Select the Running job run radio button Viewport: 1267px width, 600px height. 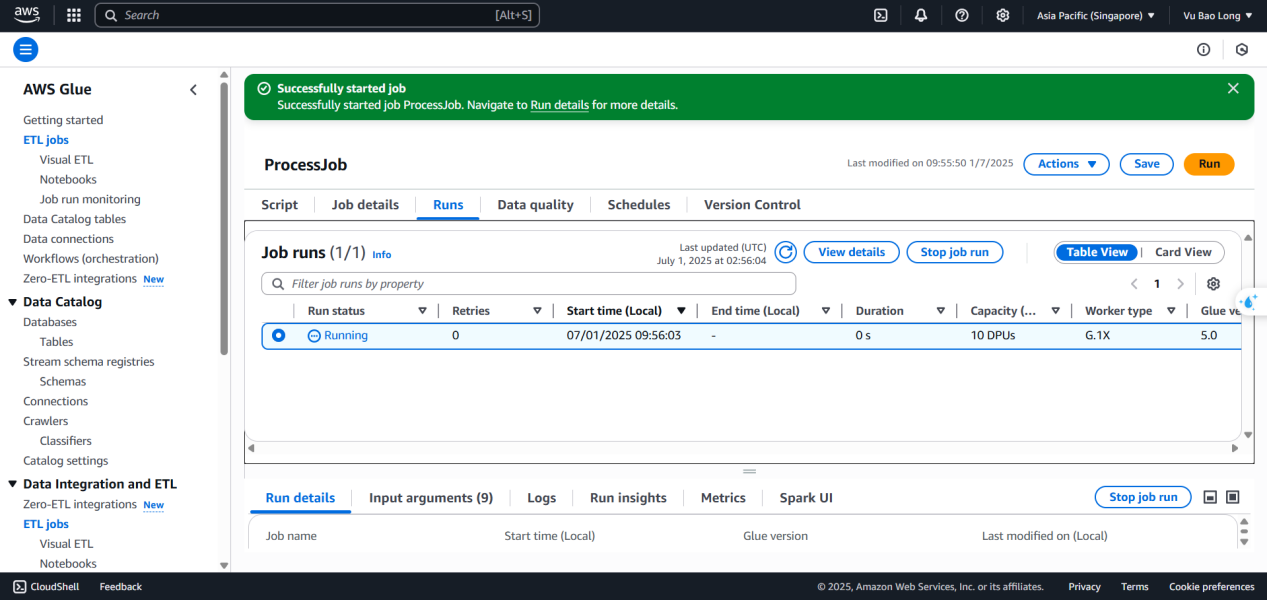click(278, 336)
